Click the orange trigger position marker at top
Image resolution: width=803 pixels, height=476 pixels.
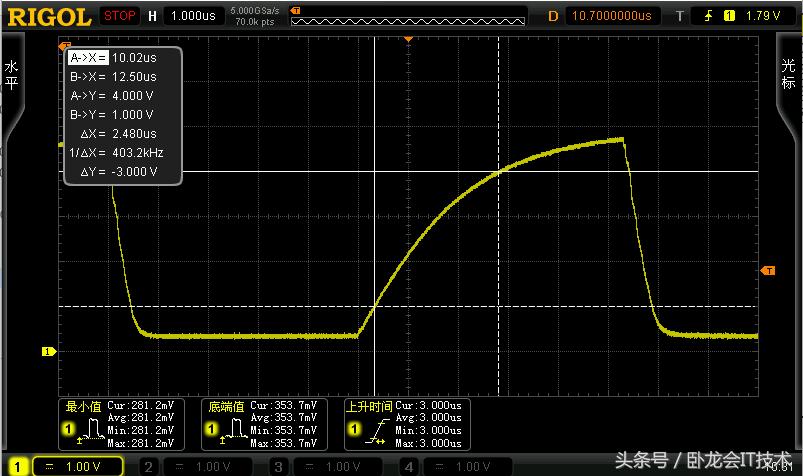[408, 39]
